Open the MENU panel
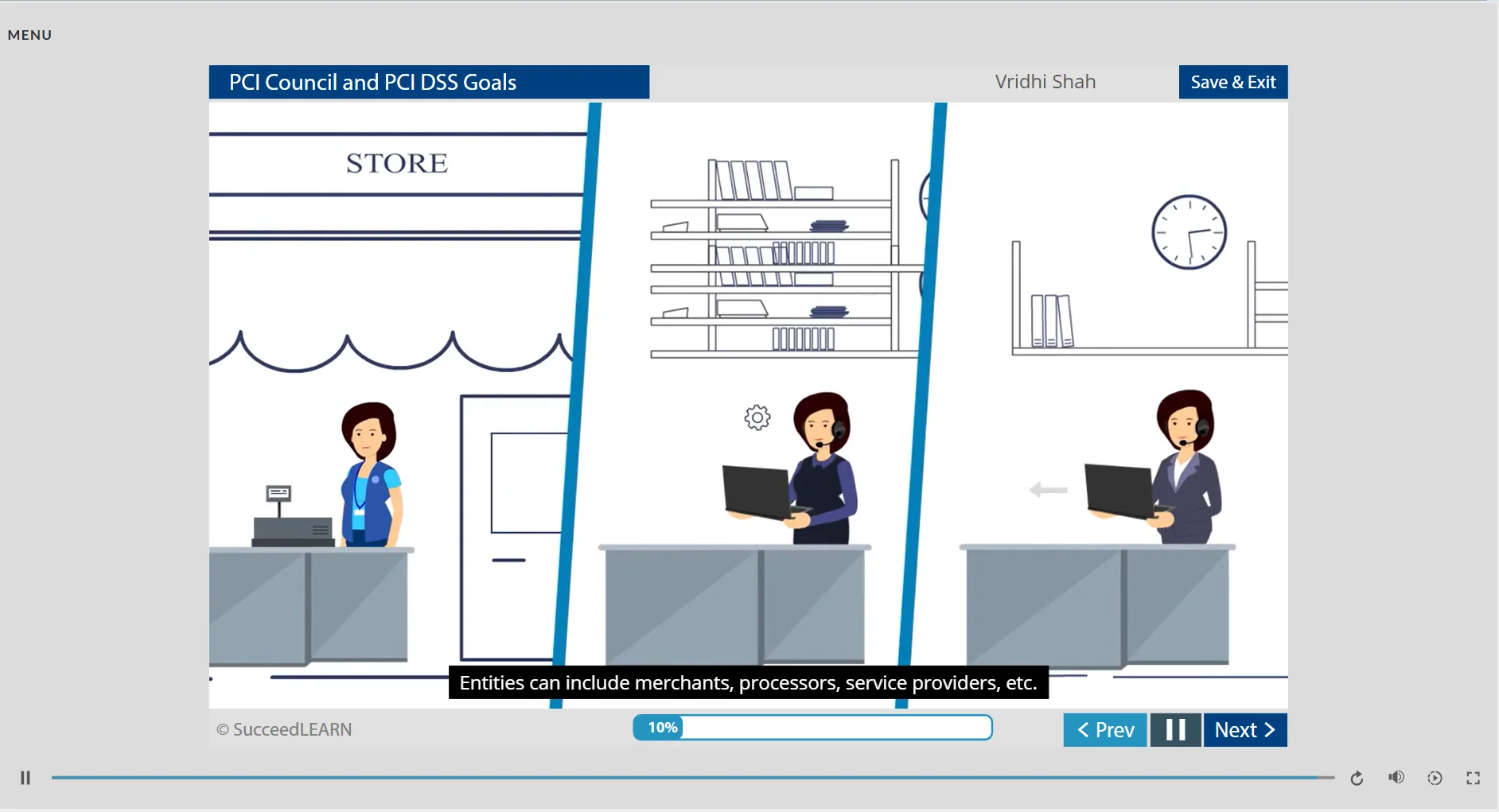The height and width of the screenshot is (812, 1499). tap(29, 35)
